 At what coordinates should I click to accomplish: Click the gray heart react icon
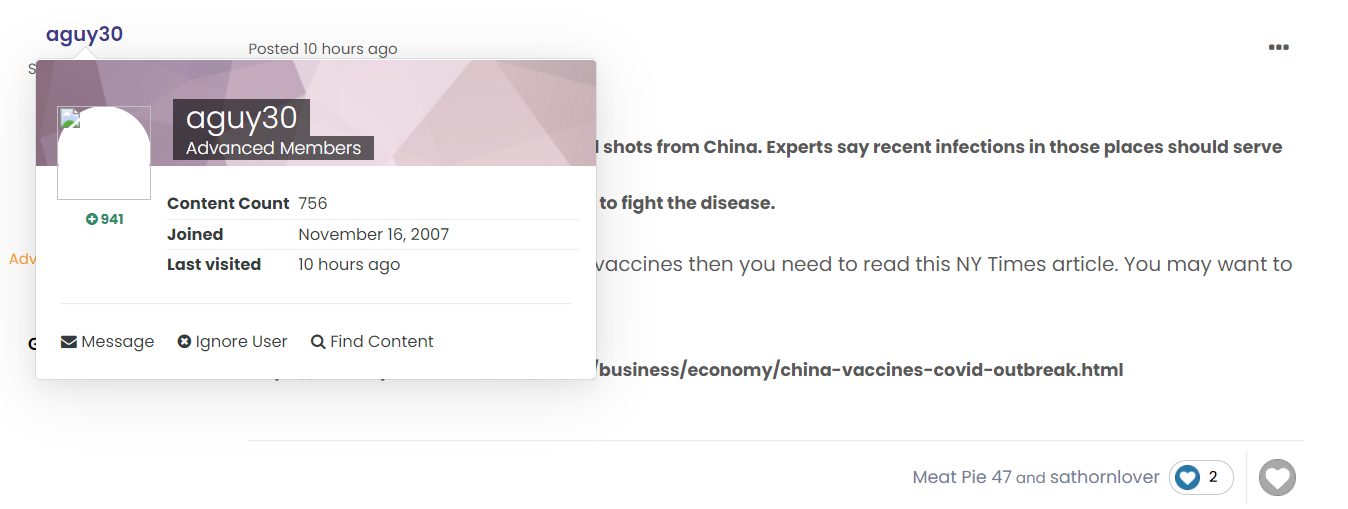[x=1277, y=477]
